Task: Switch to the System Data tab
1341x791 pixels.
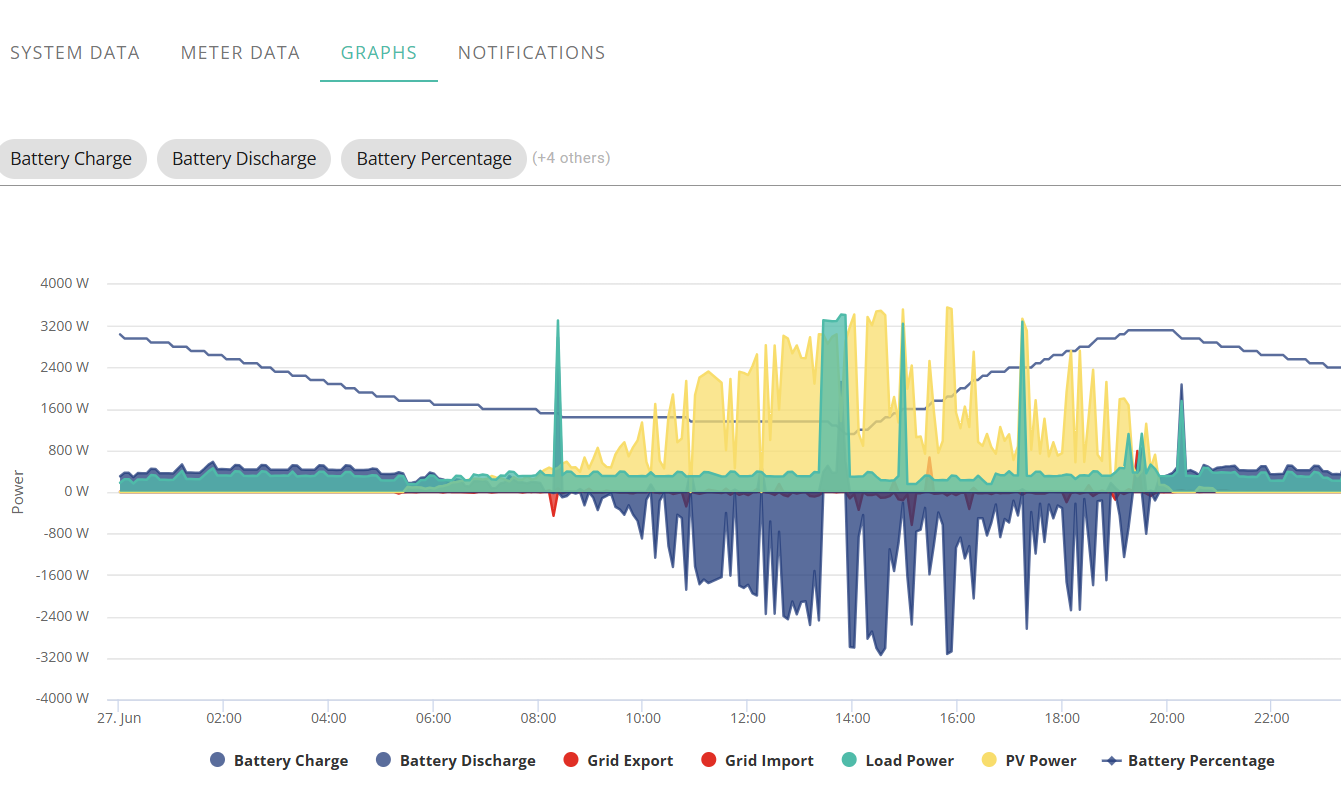Action: tap(75, 53)
